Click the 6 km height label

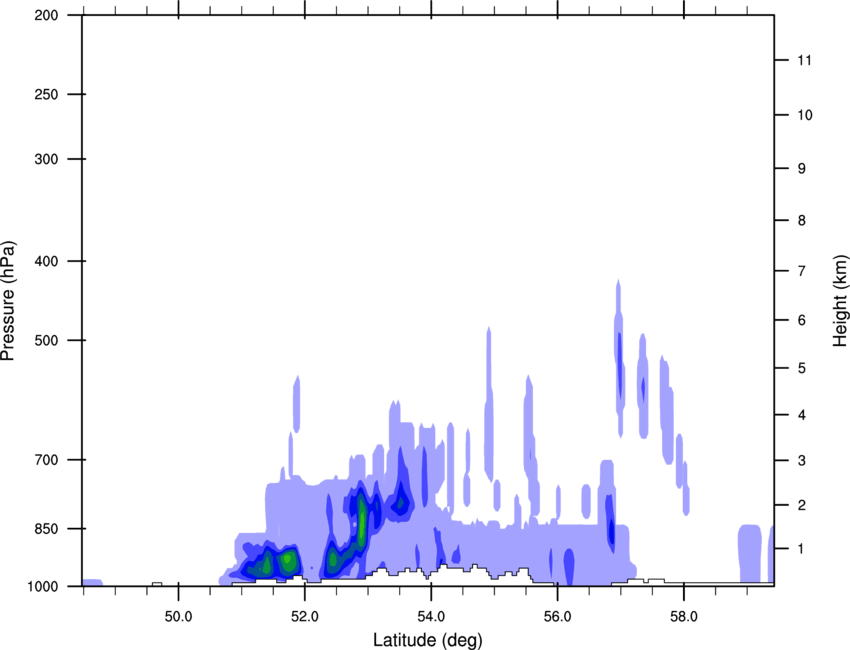pyautogui.click(x=802, y=320)
